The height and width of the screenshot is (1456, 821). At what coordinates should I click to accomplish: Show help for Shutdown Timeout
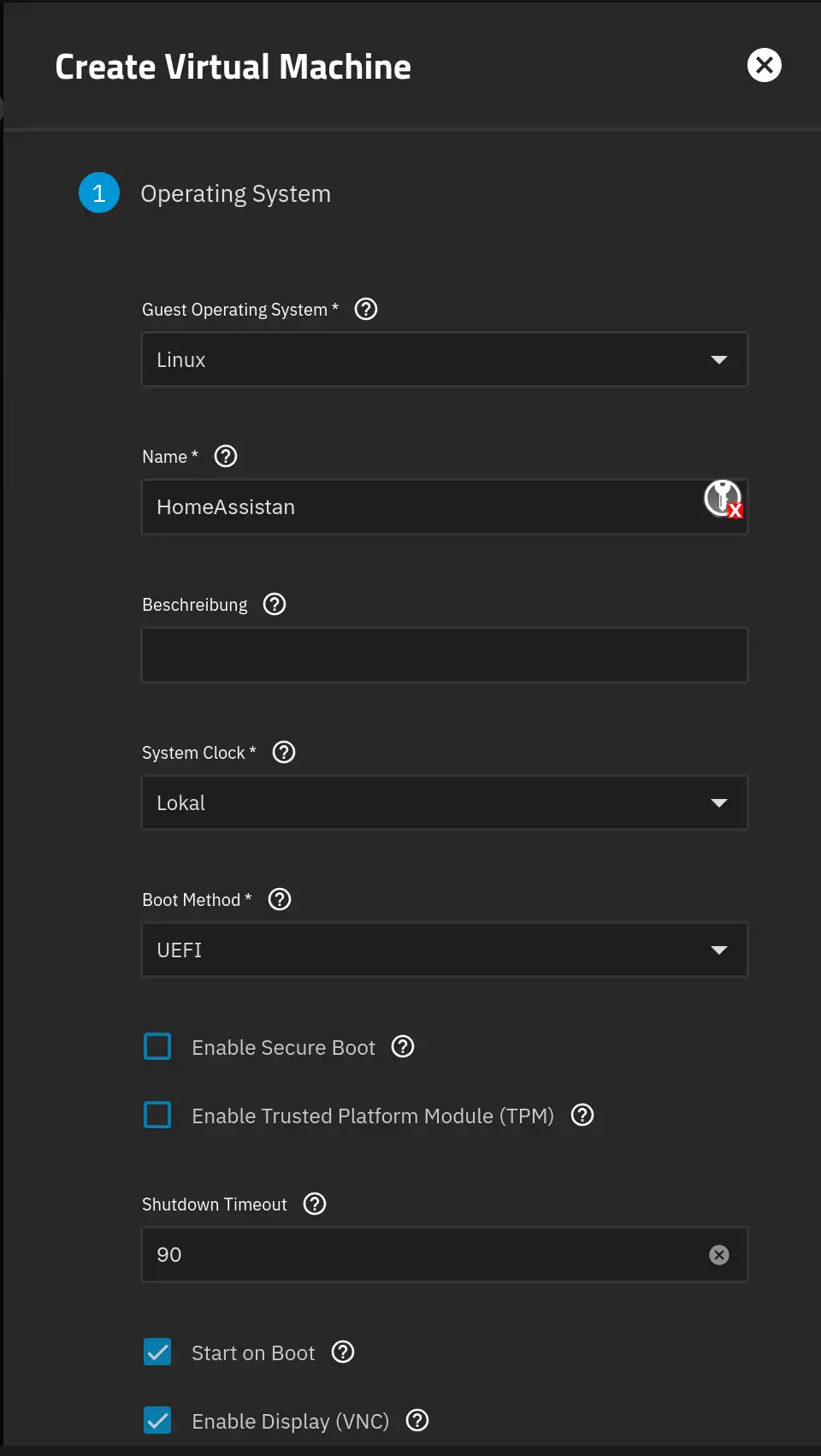click(x=315, y=1204)
